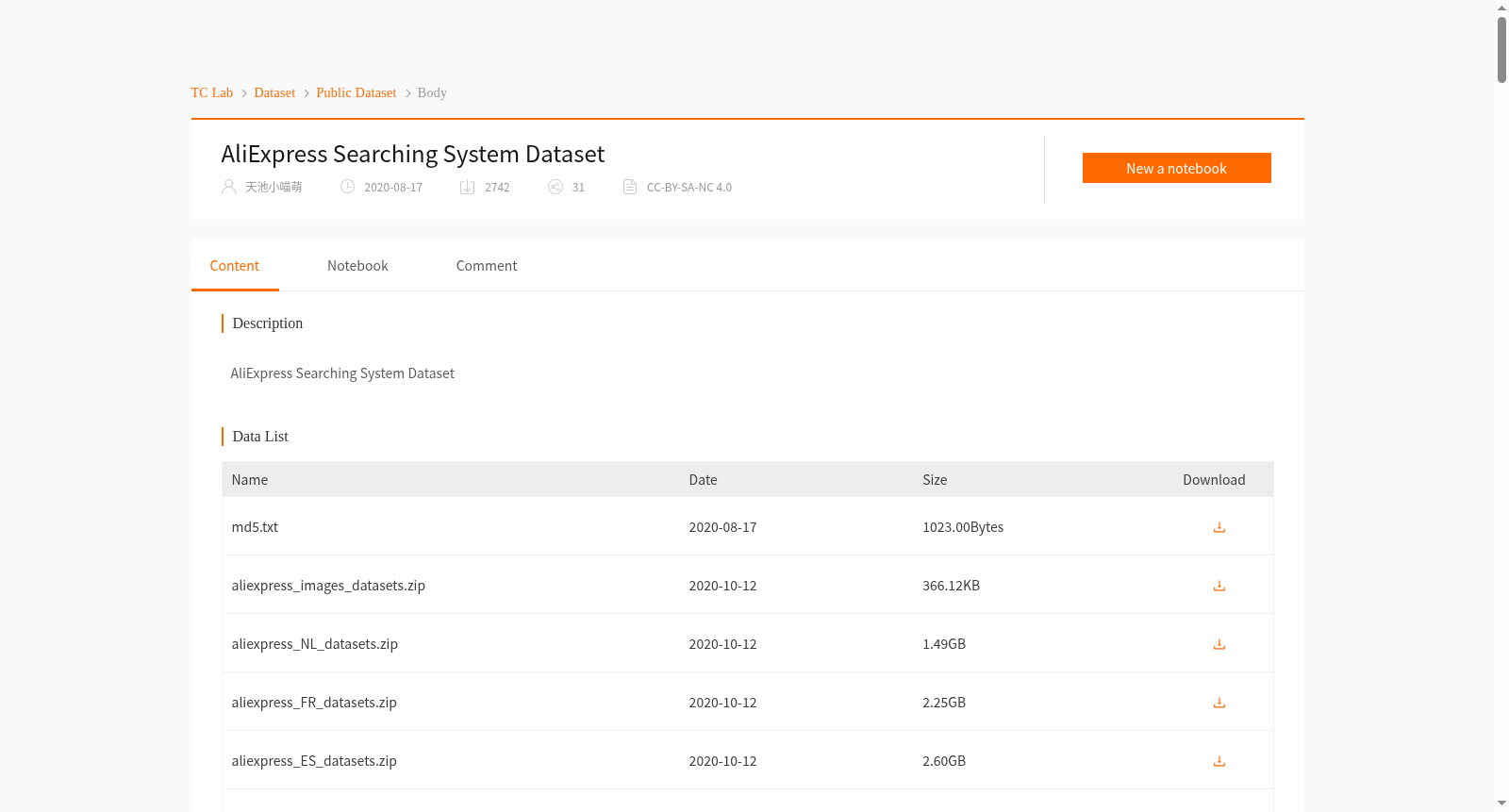Click the license document icon
Viewport: 1509px width, 812px height.
click(x=630, y=187)
